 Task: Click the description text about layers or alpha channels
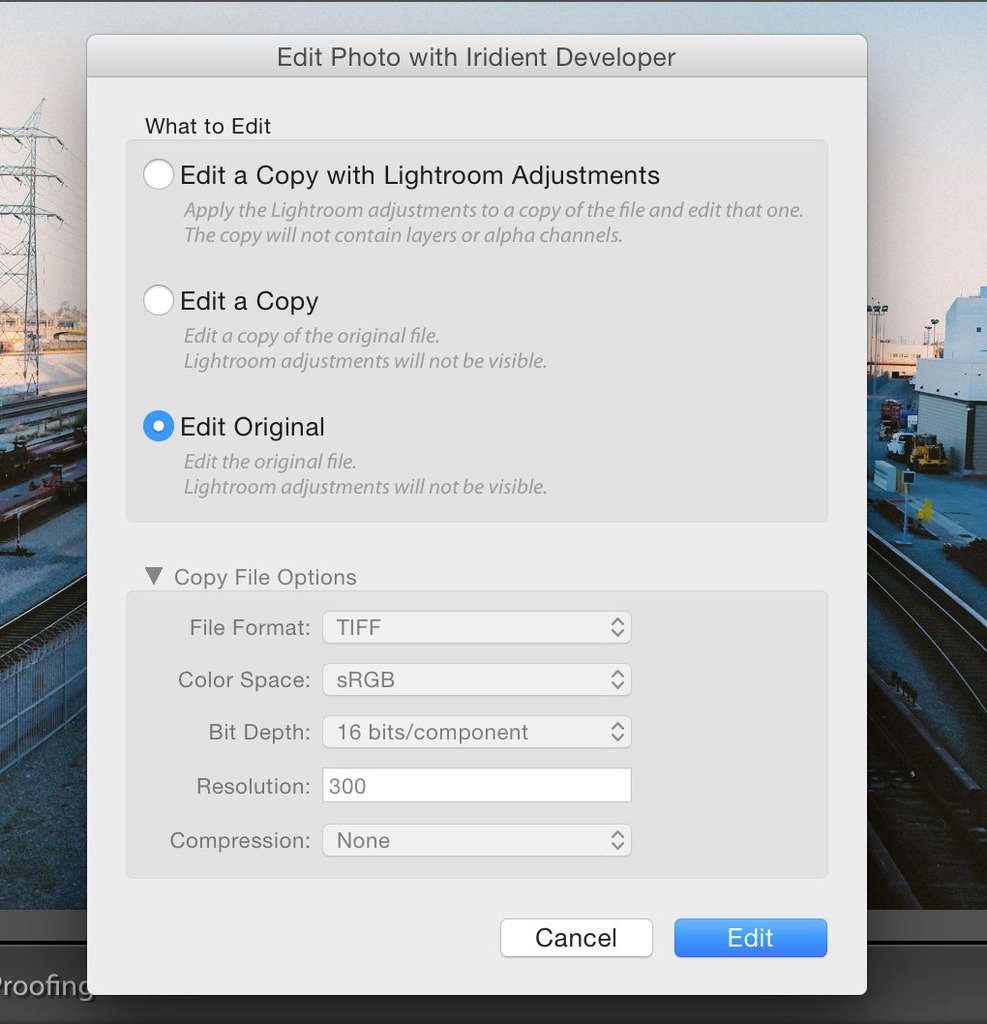click(403, 236)
